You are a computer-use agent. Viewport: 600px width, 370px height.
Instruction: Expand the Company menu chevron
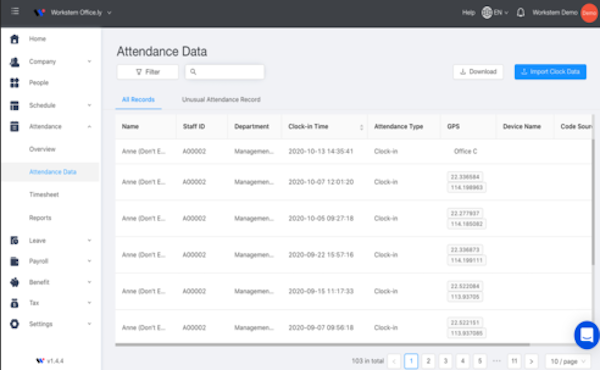pyautogui.click(x=89, y=62)
